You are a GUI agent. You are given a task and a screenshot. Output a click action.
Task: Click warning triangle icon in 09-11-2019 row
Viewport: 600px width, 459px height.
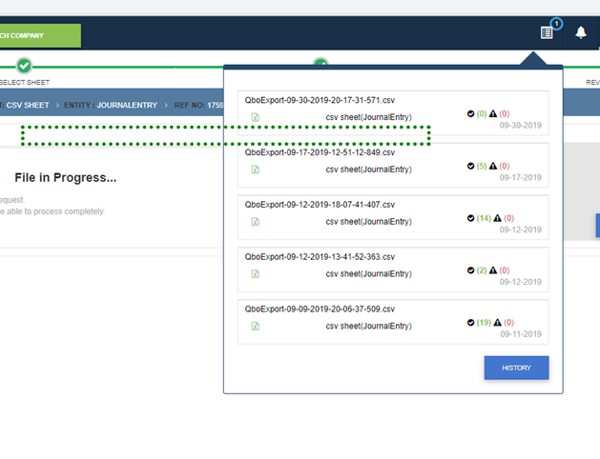[497, 322]
